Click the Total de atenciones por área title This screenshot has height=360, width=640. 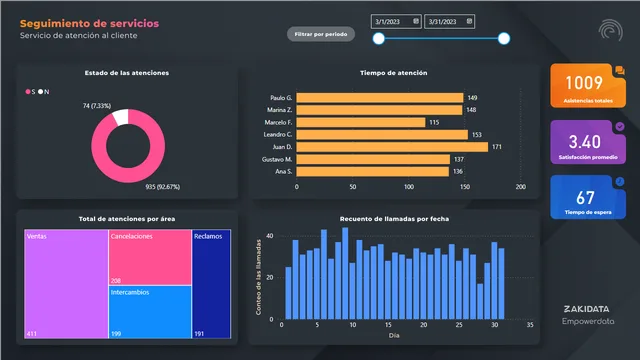[x=127, y=219]
